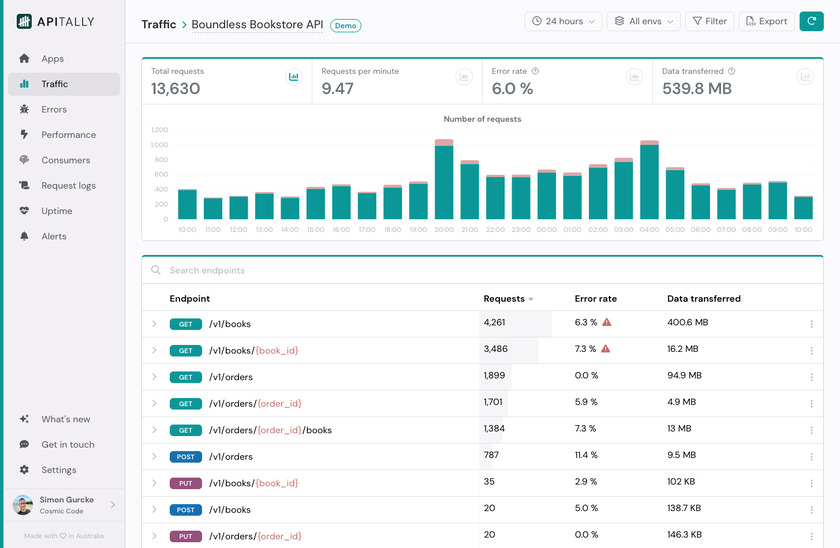Open the Uptime monitoring section
This screenshot has width=840, height=548.
pyautogui.click(x=57, y=211)
